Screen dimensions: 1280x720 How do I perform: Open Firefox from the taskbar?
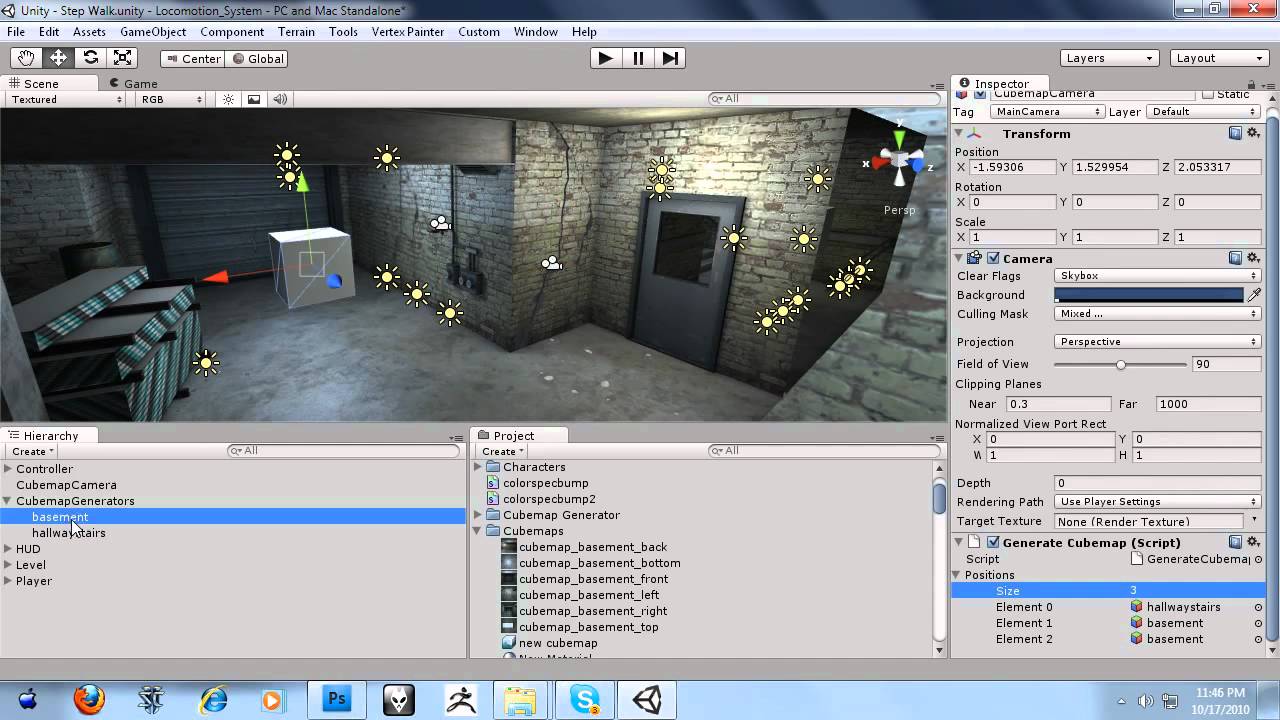[x=90, y=700]
